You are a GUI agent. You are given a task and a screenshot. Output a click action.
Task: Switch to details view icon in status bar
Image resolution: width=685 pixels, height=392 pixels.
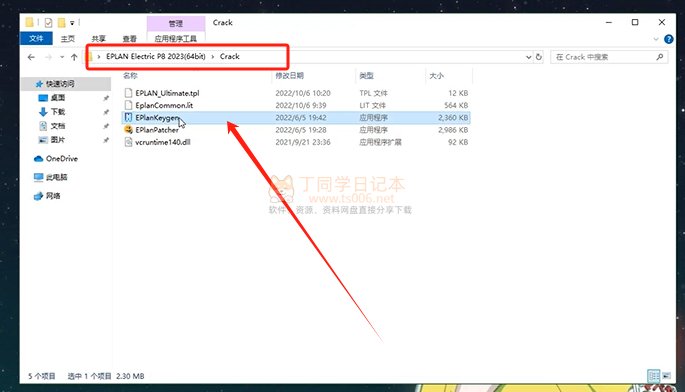coord(654,375)
